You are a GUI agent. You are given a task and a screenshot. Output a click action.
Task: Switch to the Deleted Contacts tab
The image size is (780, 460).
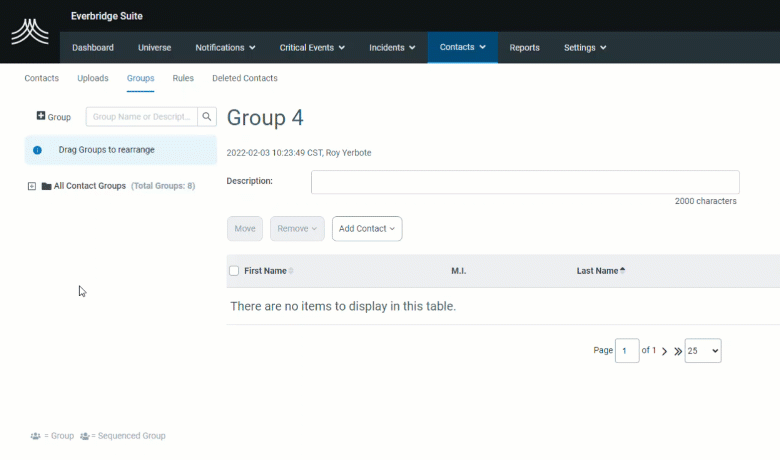pos(244,78)
